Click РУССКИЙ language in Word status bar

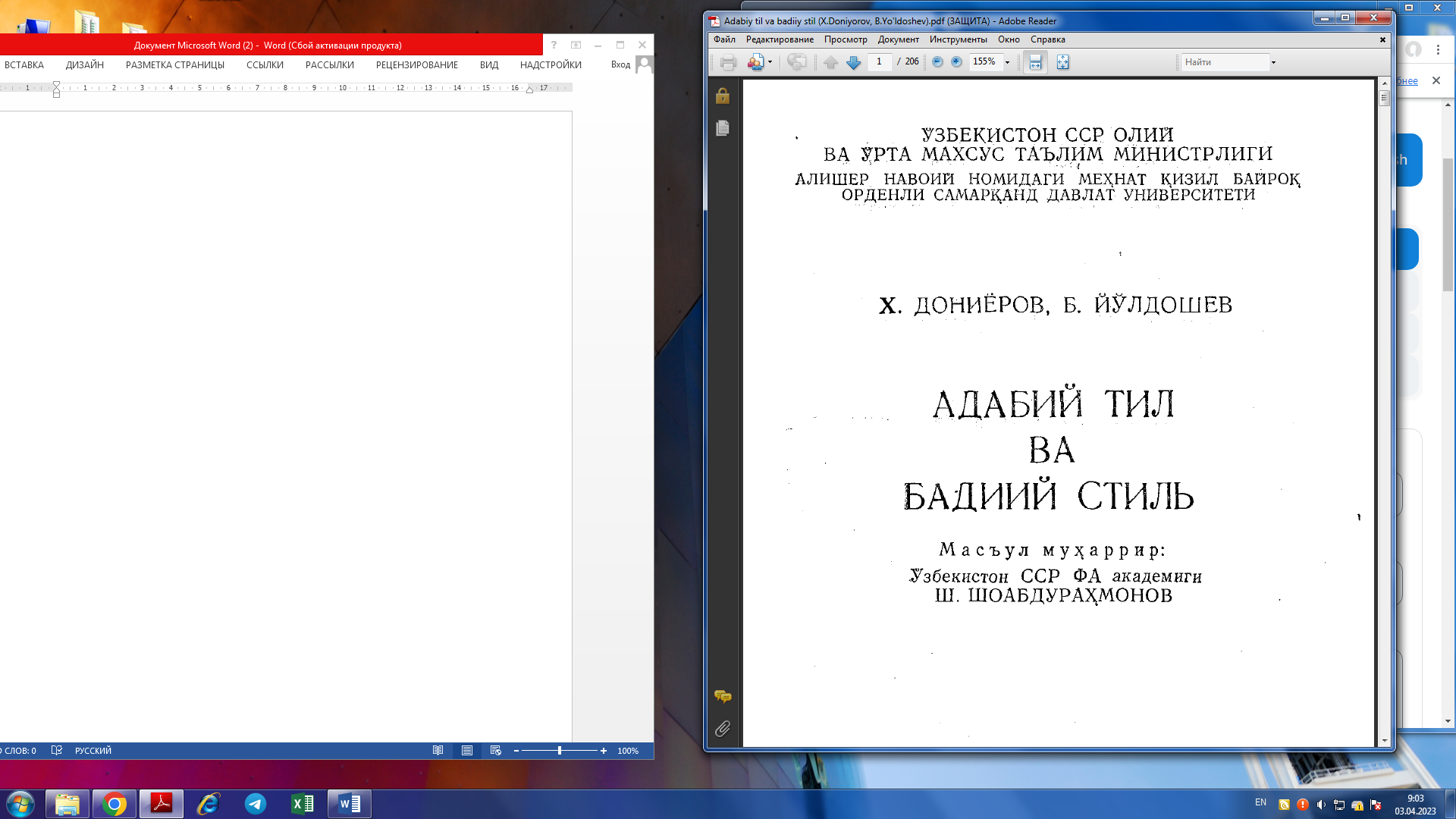pos(93,750)
